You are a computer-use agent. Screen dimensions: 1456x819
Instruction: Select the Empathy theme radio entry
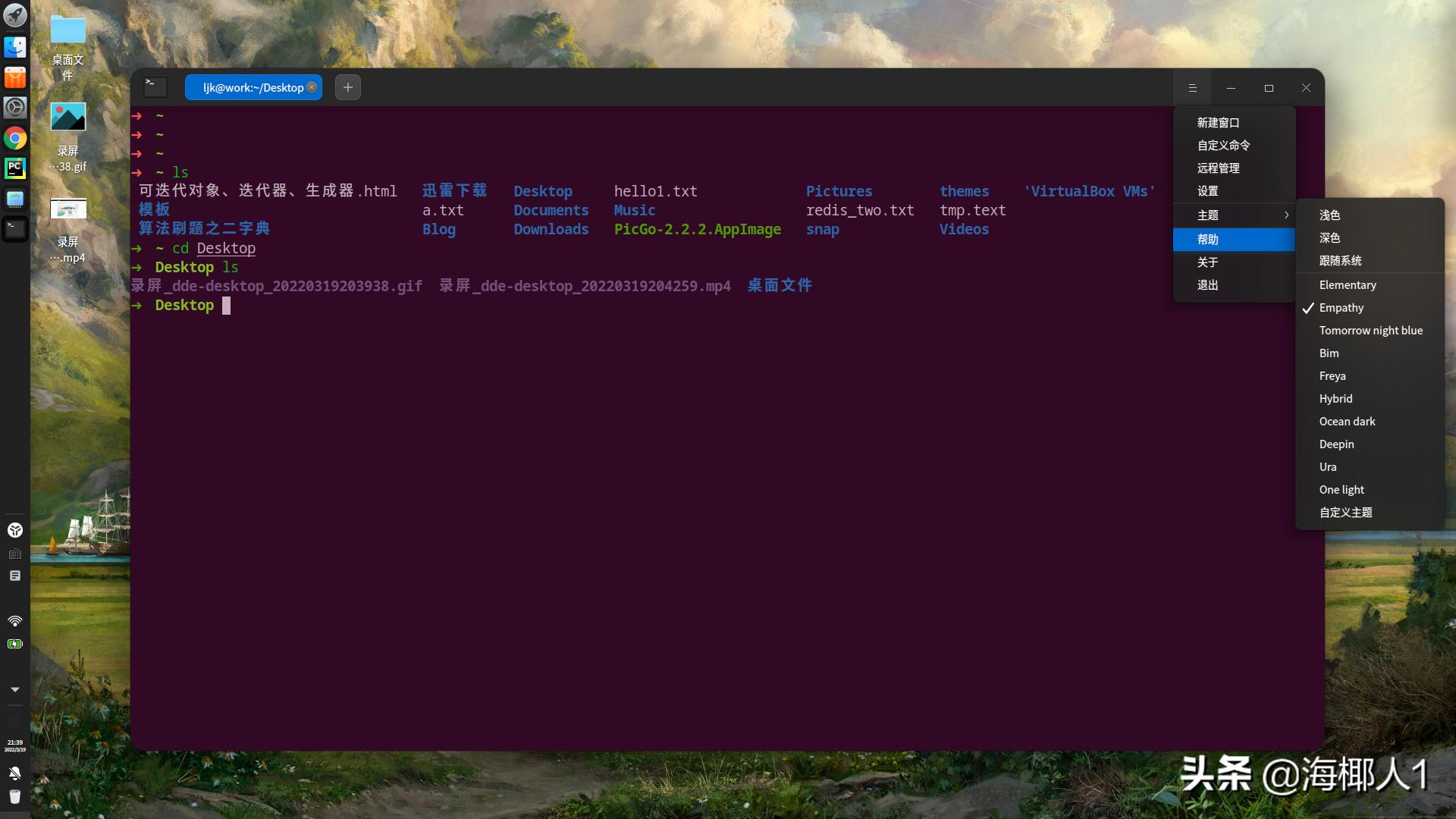[1343, 307]
